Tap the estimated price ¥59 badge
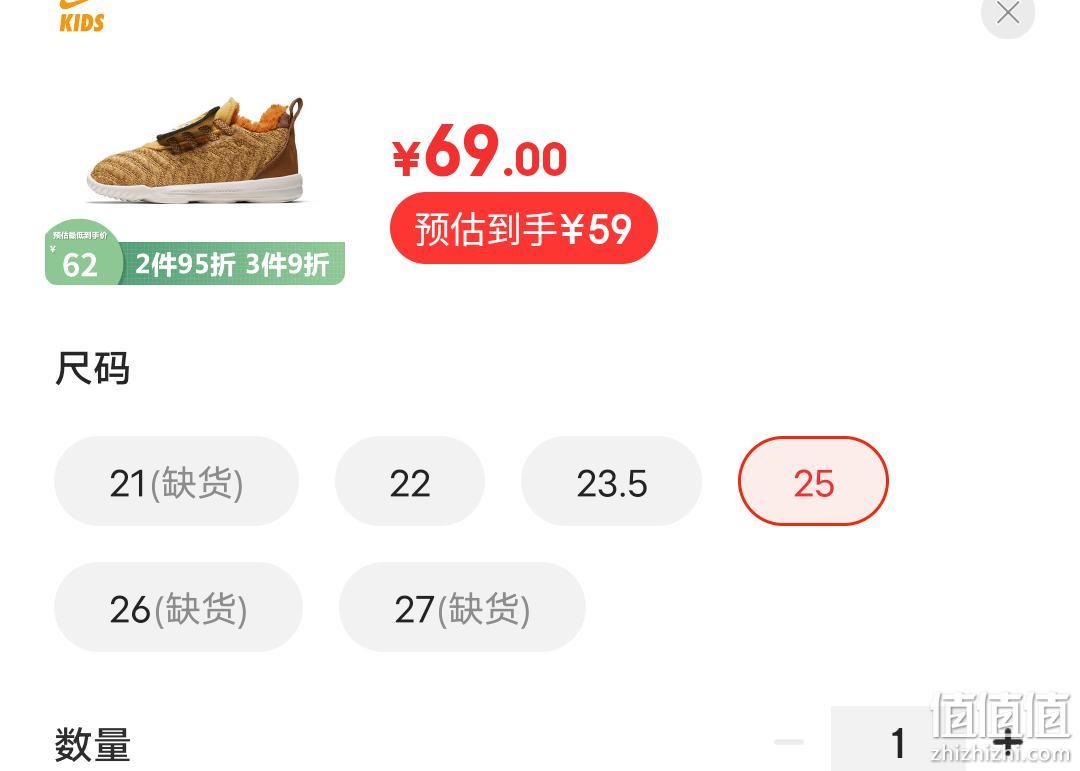 [x=523, y=228]
